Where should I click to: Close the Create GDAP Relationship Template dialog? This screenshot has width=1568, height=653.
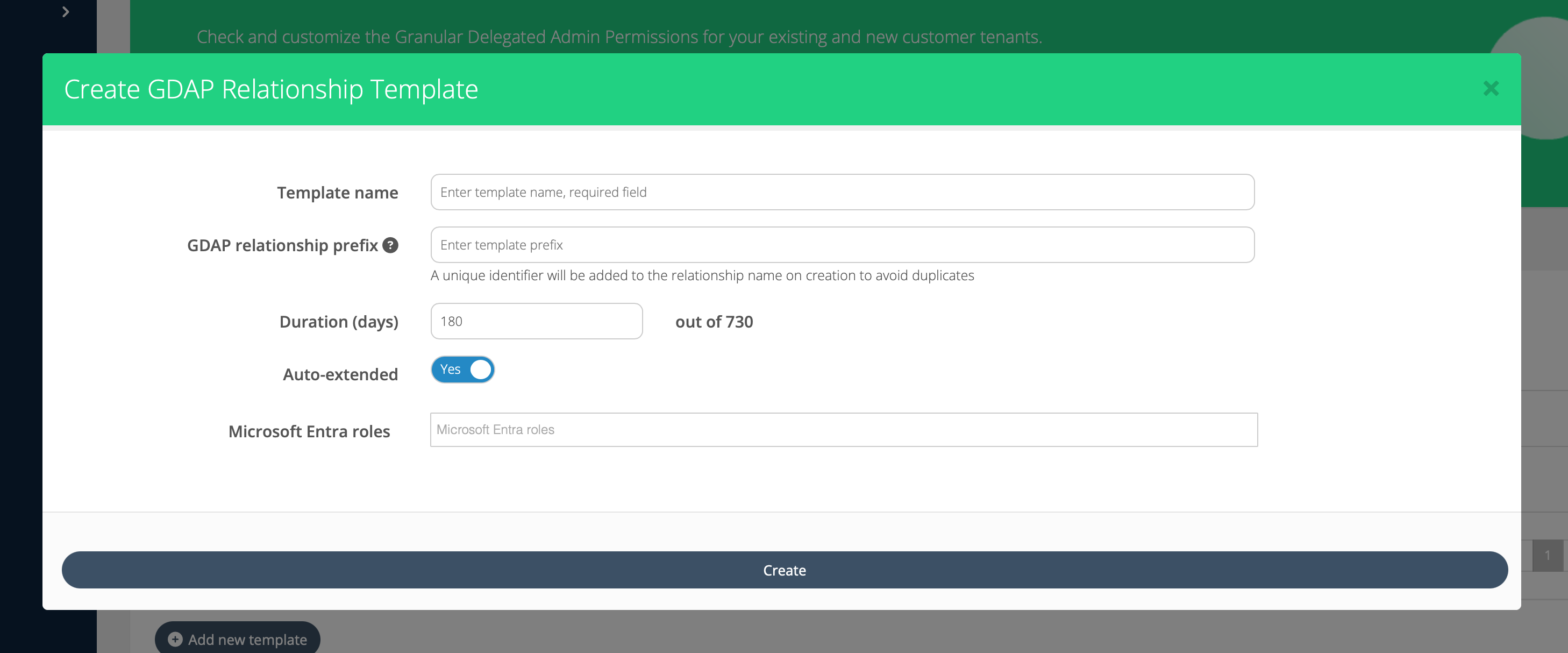click(1491, 89)
